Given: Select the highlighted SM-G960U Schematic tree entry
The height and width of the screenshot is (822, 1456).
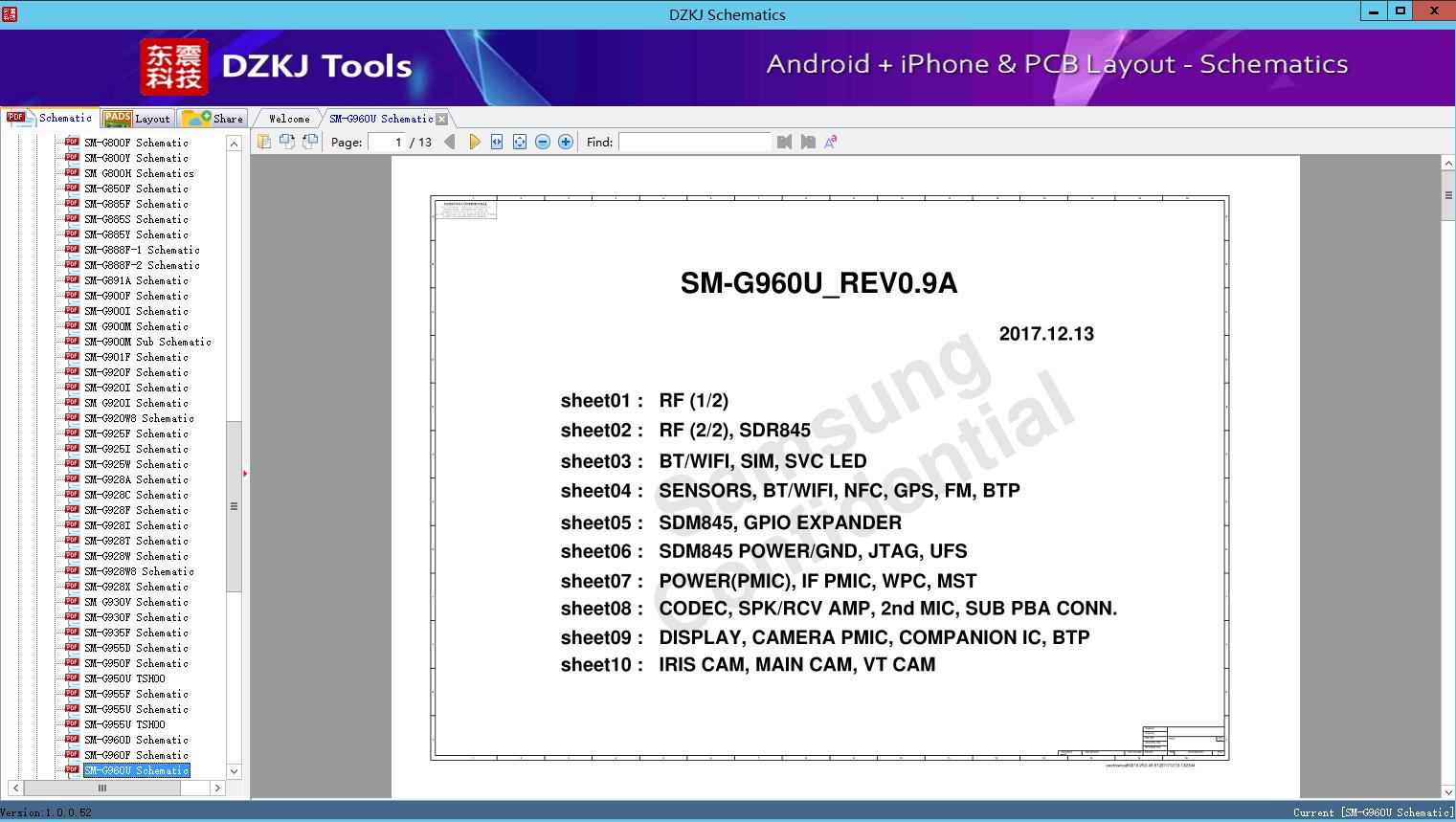Looking at the screenshot, I should (x=136, y=770).
